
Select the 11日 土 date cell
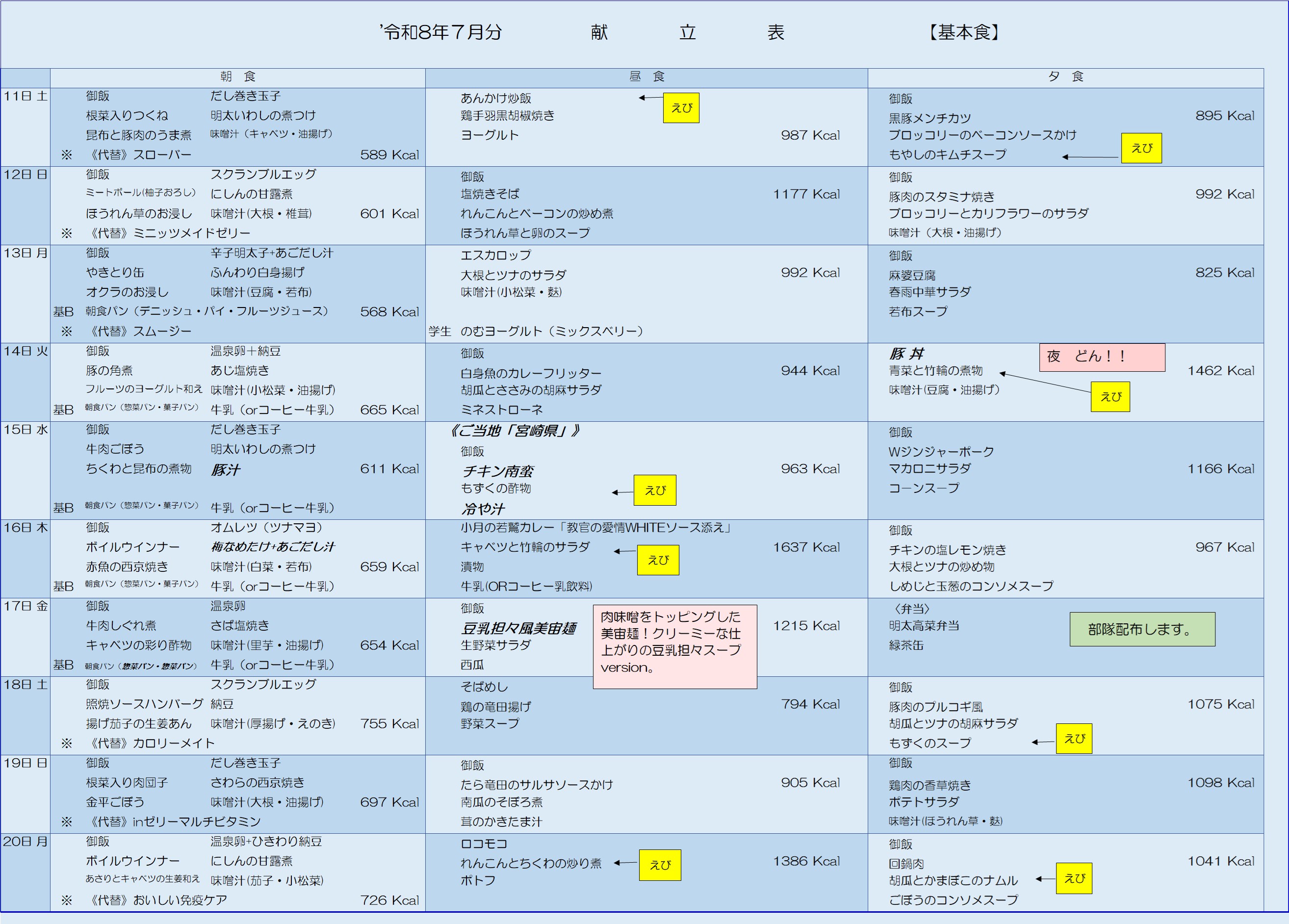coord(26,127)
